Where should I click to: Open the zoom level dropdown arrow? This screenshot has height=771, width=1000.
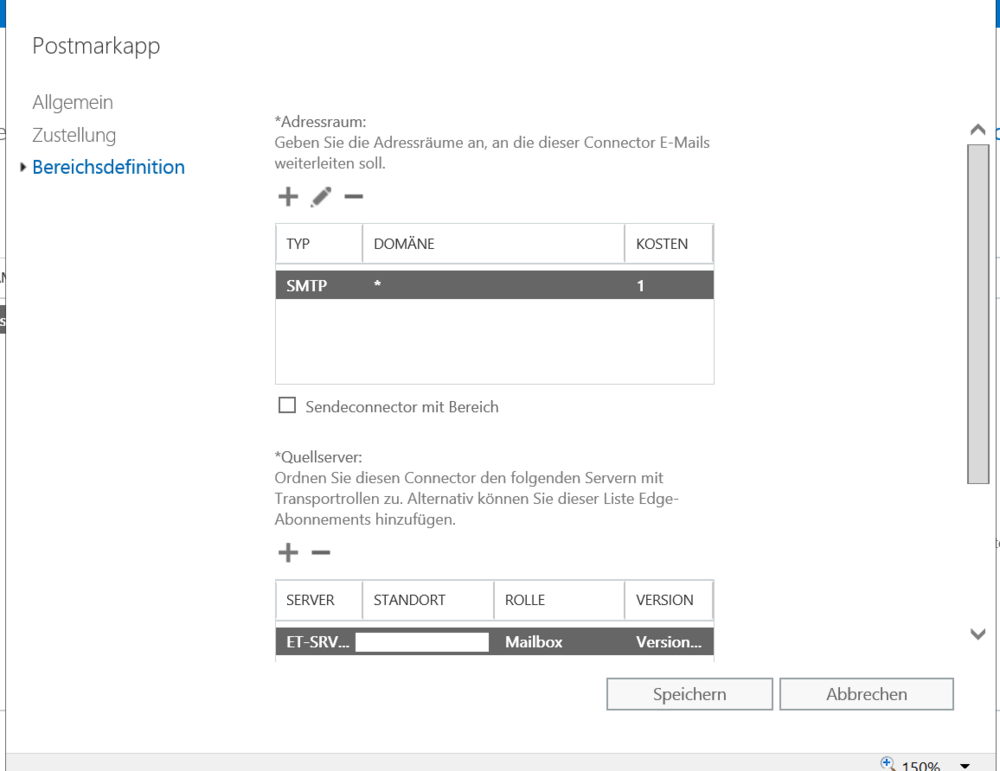(965, 766)
